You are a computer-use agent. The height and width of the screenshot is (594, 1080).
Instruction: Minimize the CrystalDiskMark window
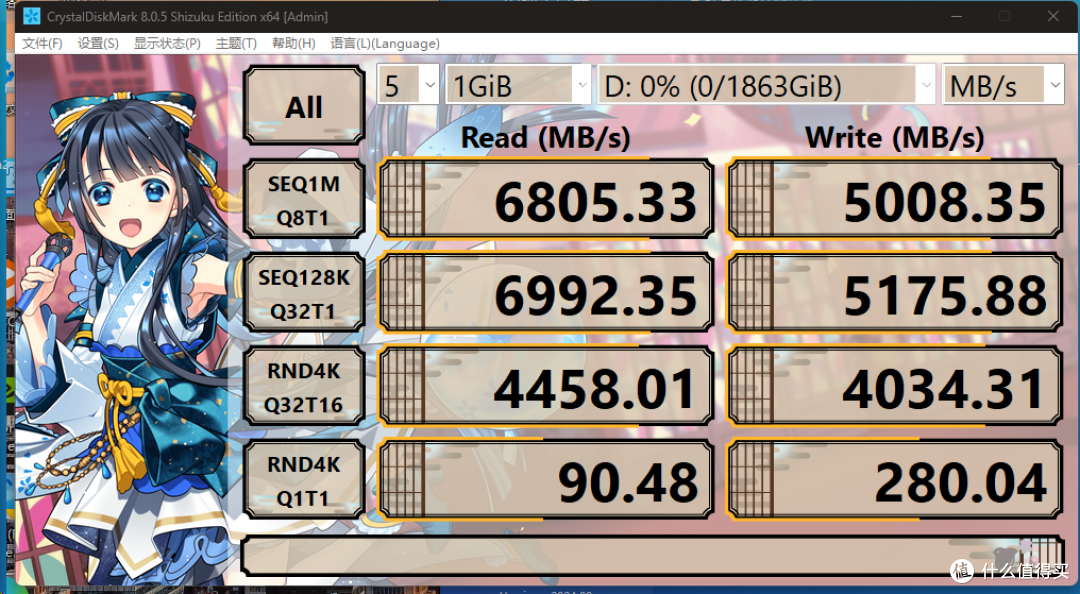[955, 17]
